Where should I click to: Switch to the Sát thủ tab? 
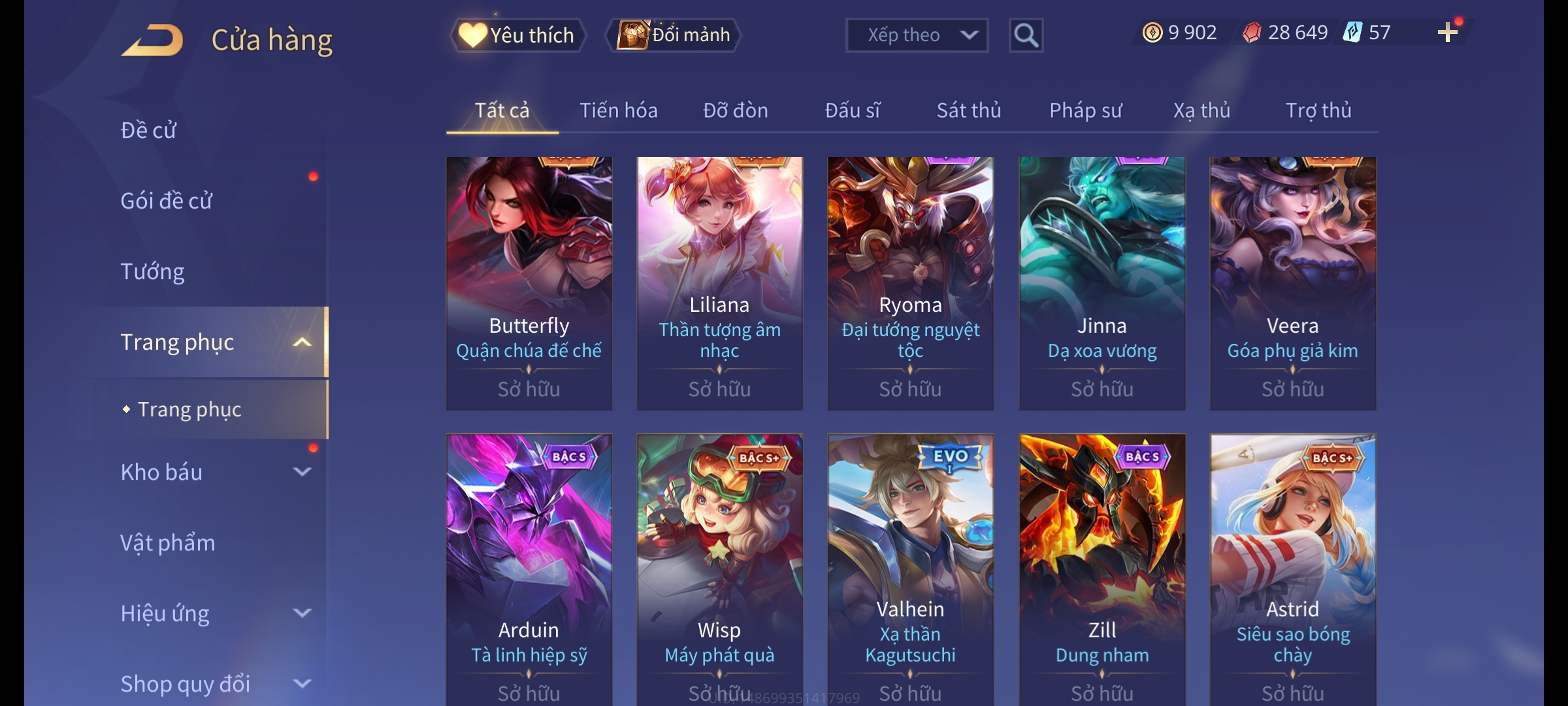tap(969, 110)
